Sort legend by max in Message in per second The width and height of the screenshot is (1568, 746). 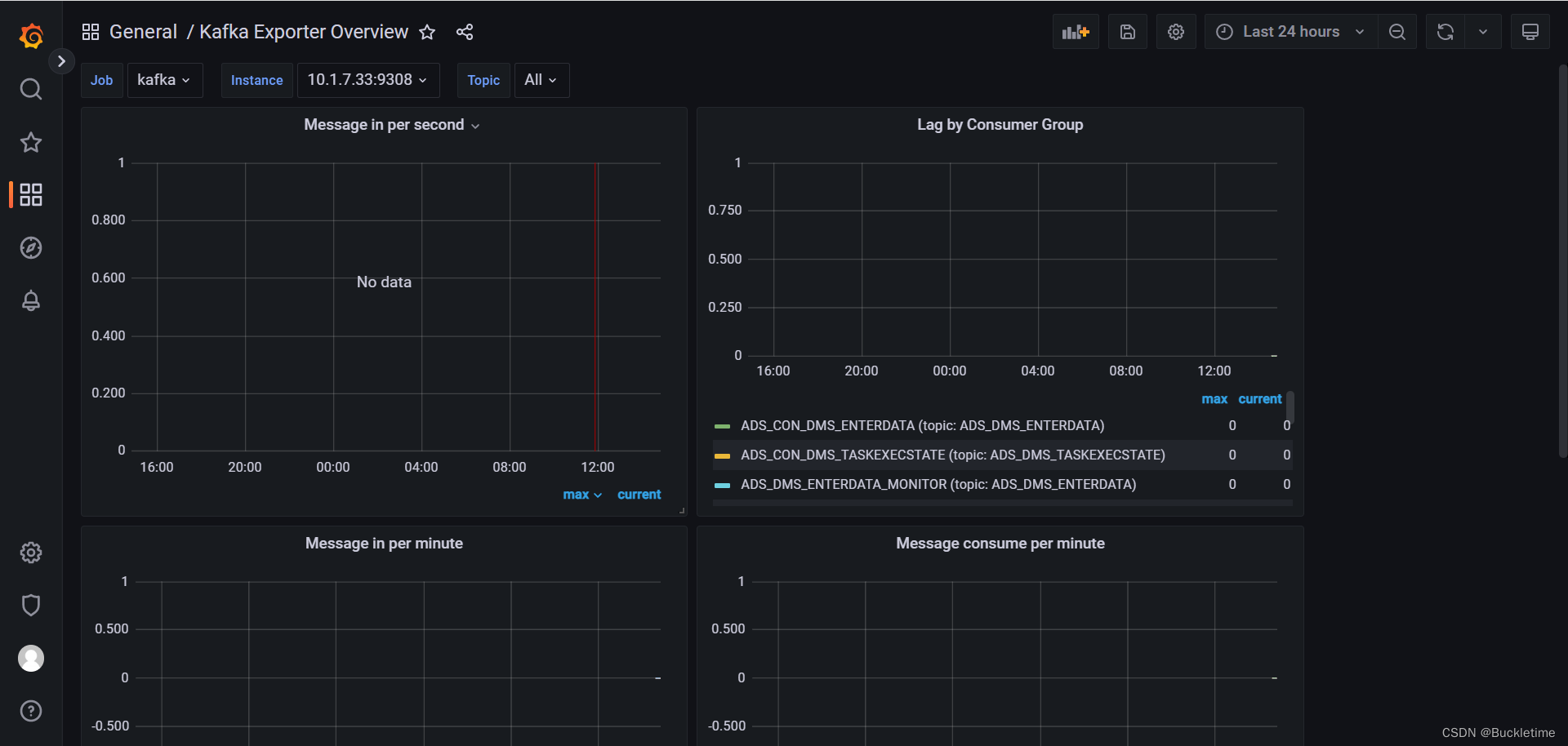[581, 495]
